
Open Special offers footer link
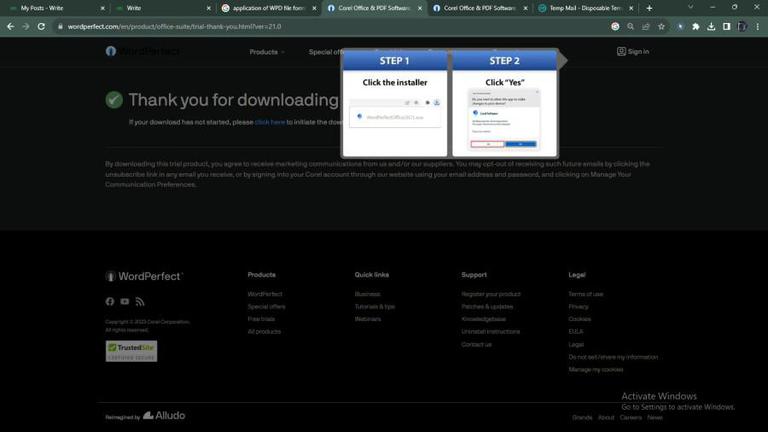point(266,307)
